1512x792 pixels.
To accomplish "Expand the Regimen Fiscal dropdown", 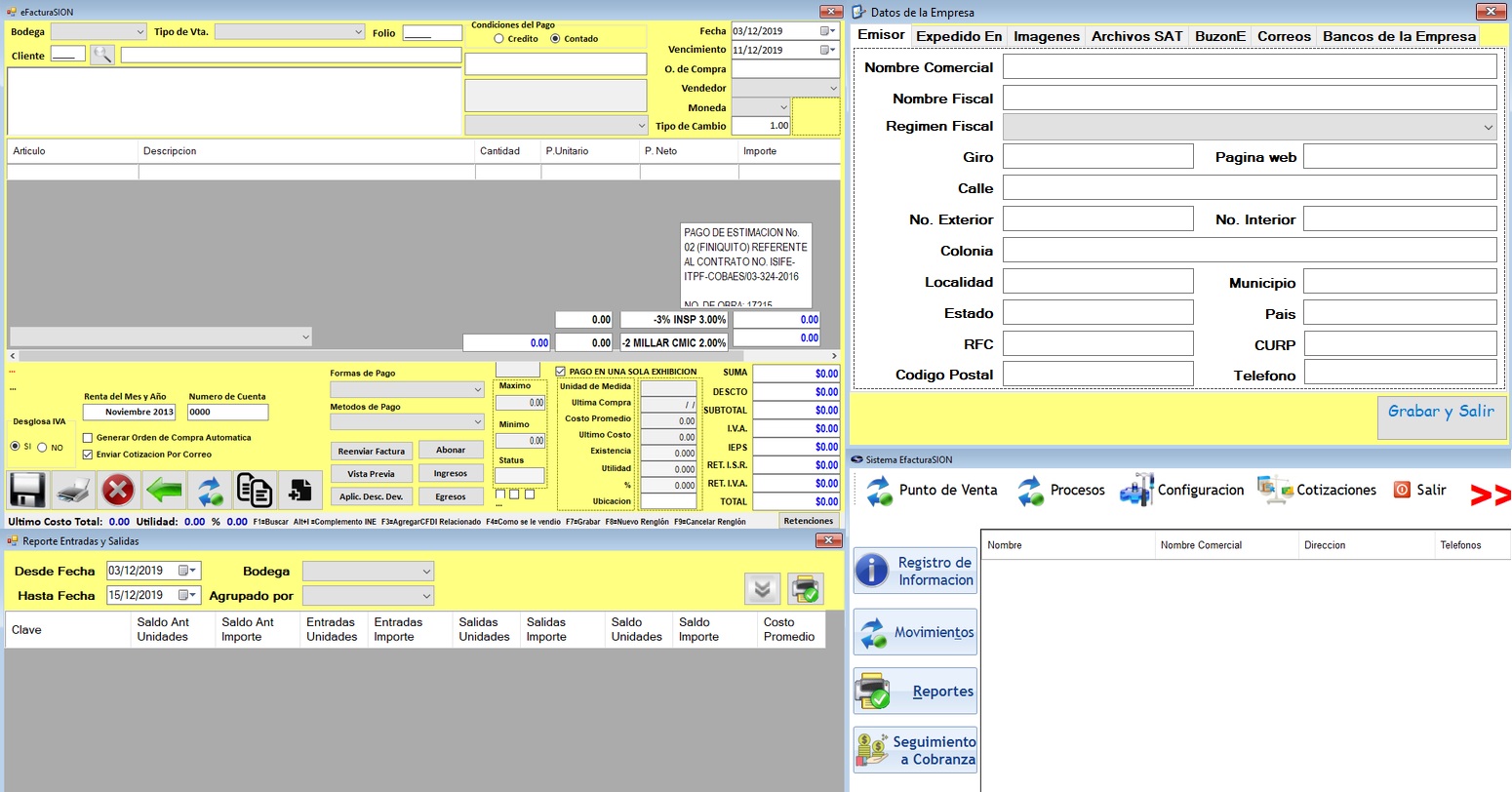I will click(1488, 127).
